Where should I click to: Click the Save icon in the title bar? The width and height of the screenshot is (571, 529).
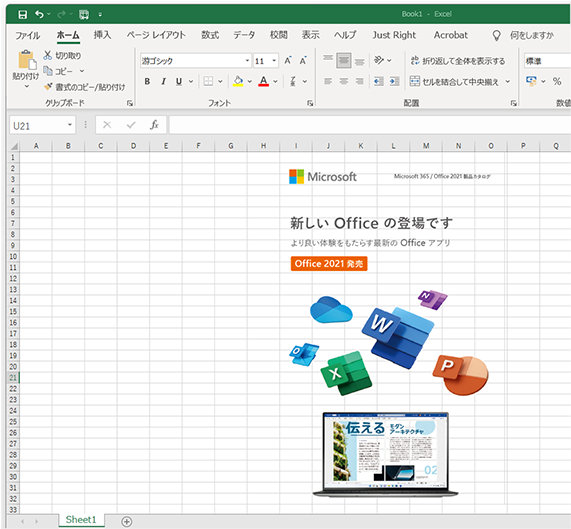pyautogui.click(x=23, y=15)
